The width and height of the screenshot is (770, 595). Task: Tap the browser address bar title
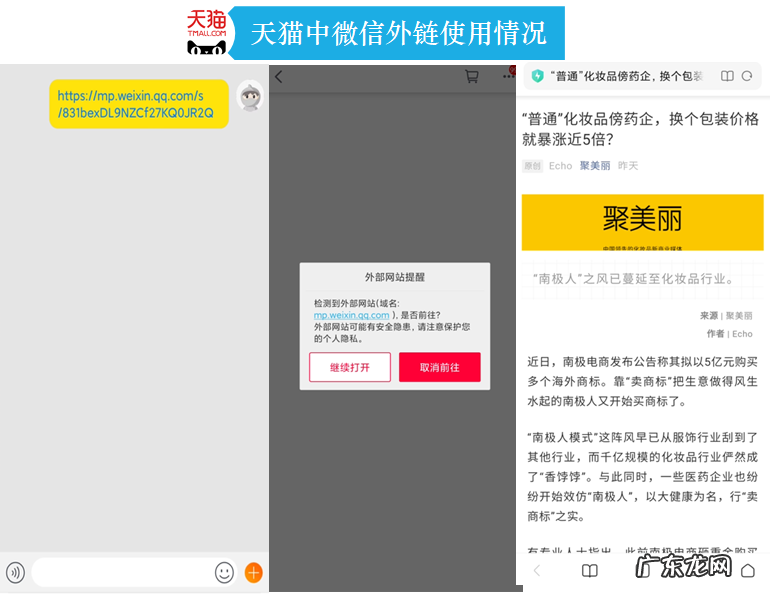click(x=627, y=76)
